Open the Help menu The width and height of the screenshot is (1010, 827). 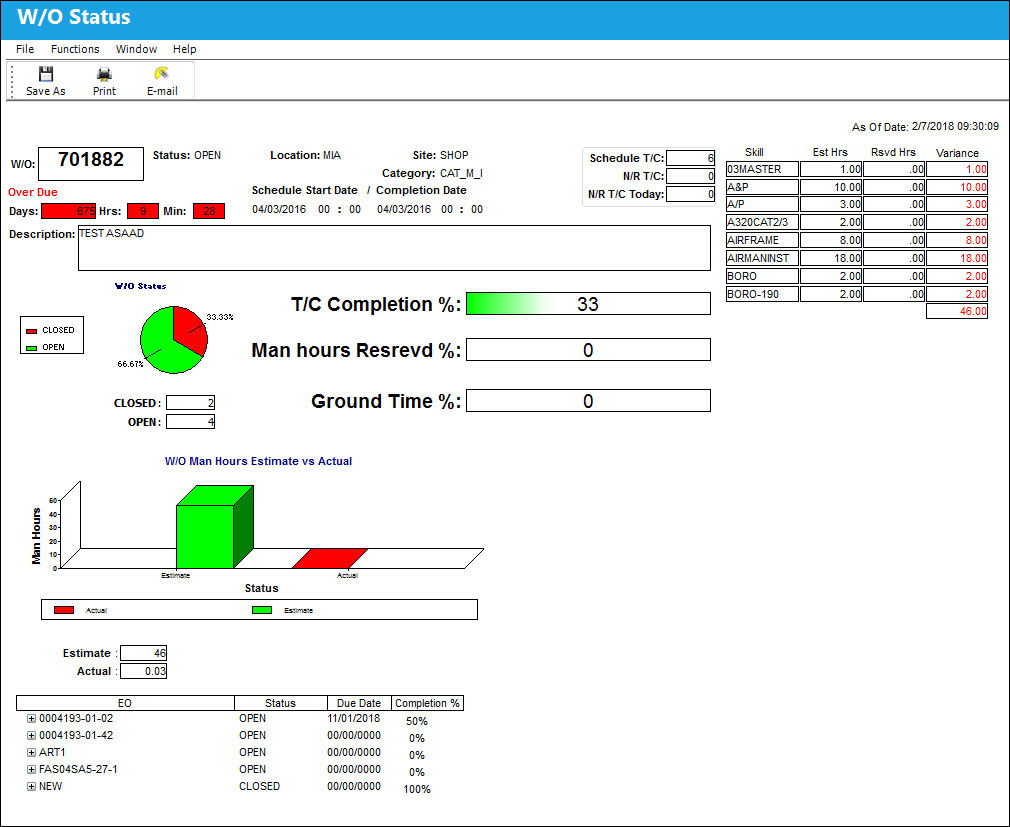(185, 49)
